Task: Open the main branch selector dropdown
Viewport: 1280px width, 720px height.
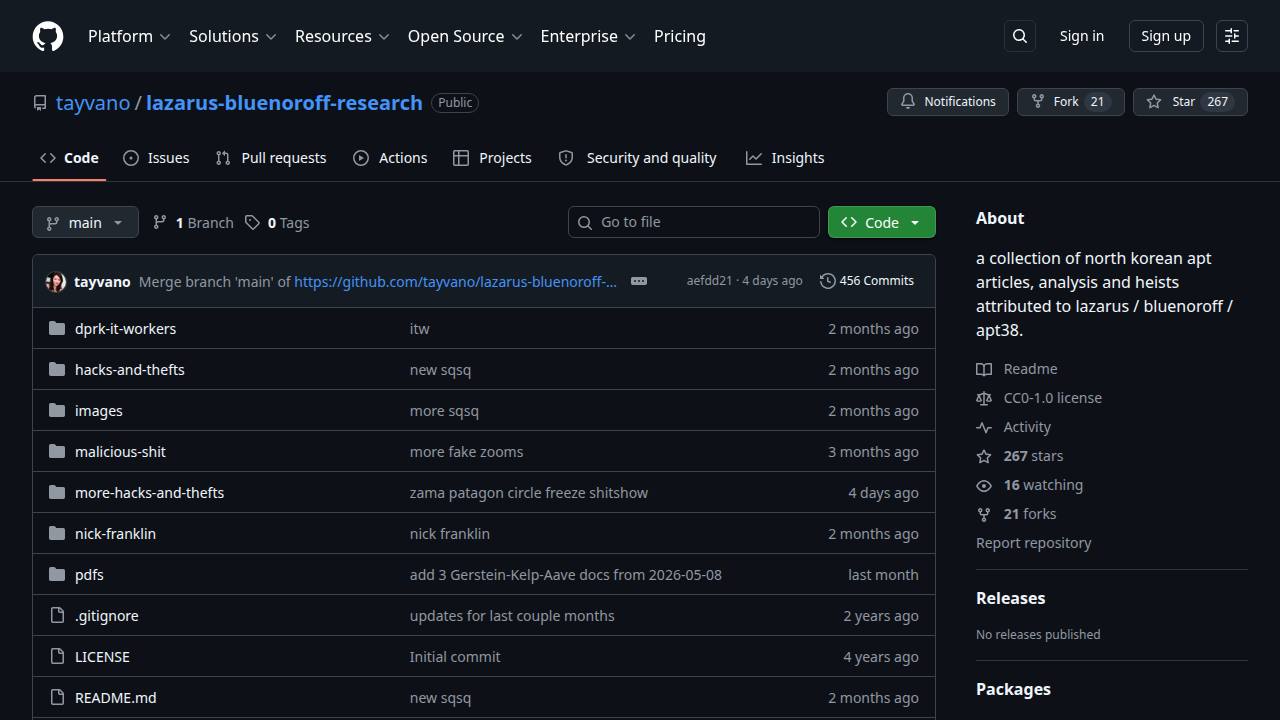Action: click(x=85, y=222)
